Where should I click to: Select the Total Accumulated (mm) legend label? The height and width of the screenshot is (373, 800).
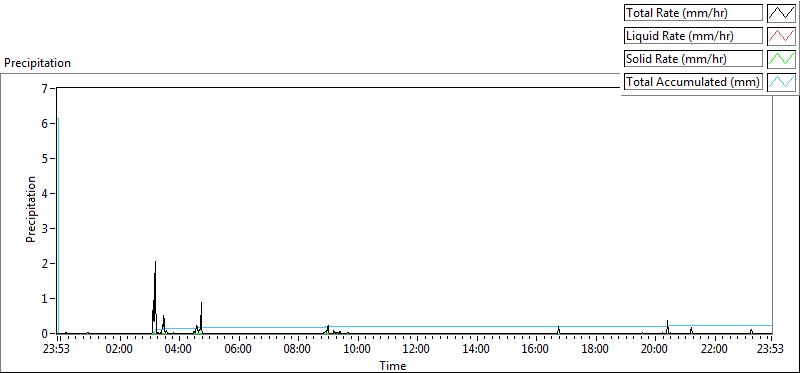(693, 82)
